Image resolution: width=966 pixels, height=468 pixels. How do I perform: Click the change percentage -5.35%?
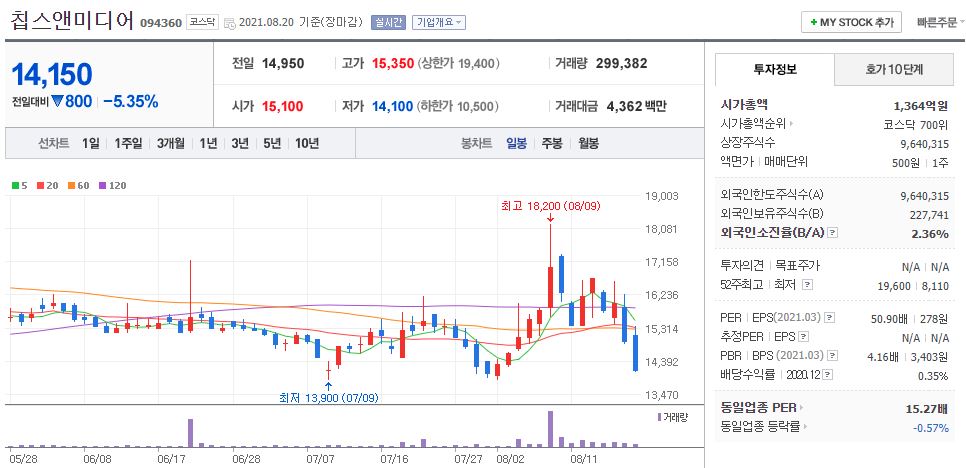click(131, 102)
